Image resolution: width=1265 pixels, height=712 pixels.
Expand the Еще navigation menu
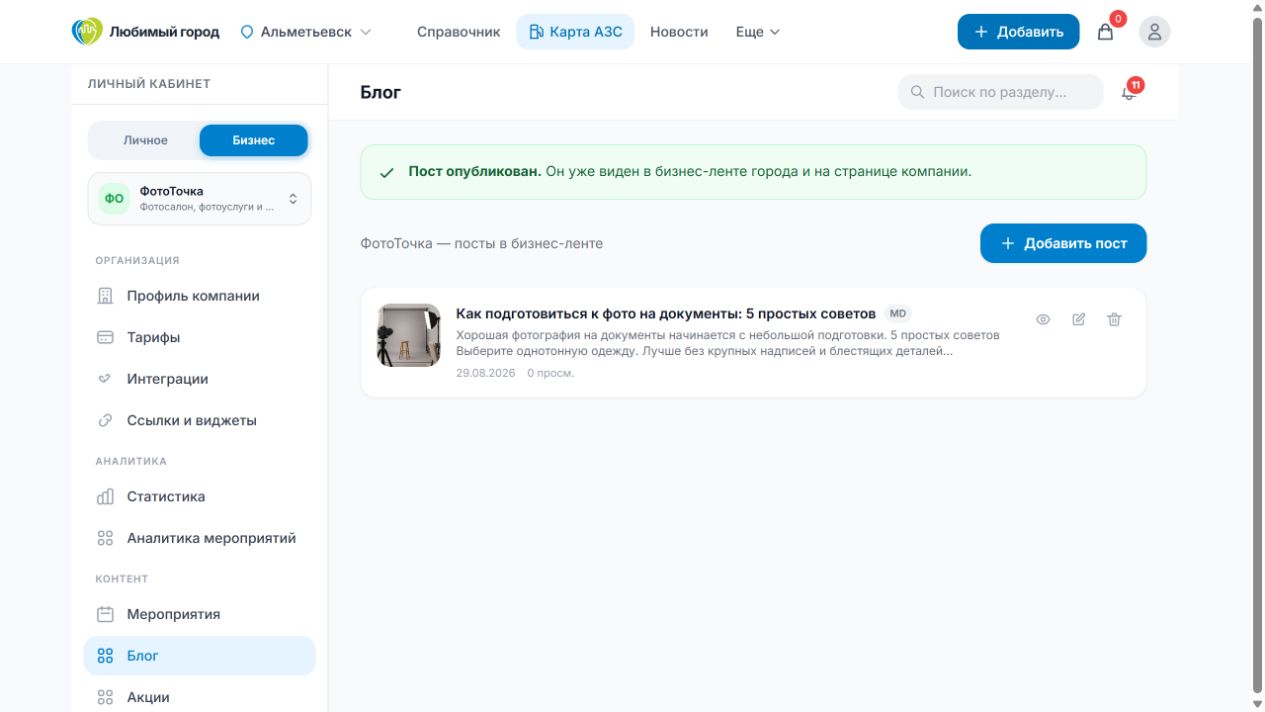(x=758, y=32)
